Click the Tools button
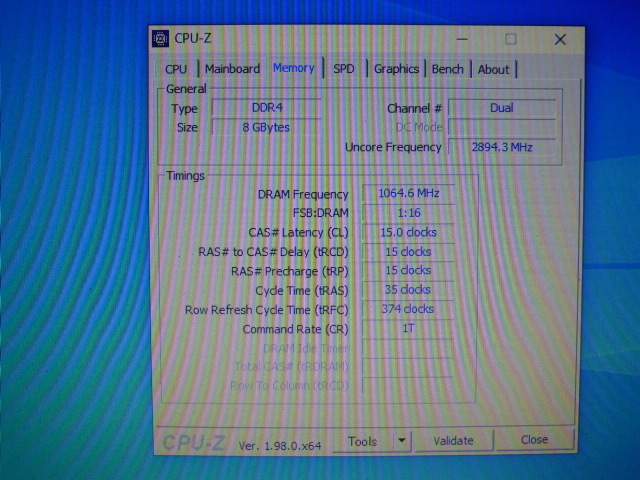640x480 pixels. pyautogui.click(x=362, y=441)
